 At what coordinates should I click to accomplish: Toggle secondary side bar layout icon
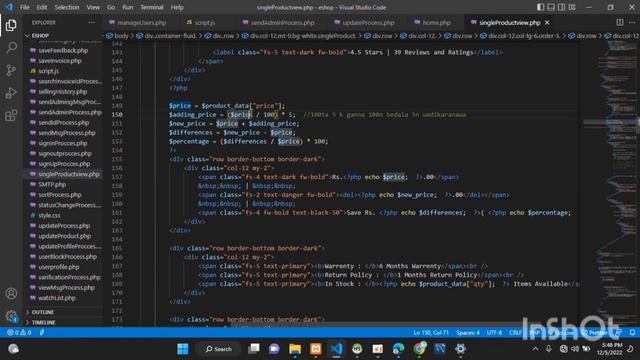(x=562, y=7)
